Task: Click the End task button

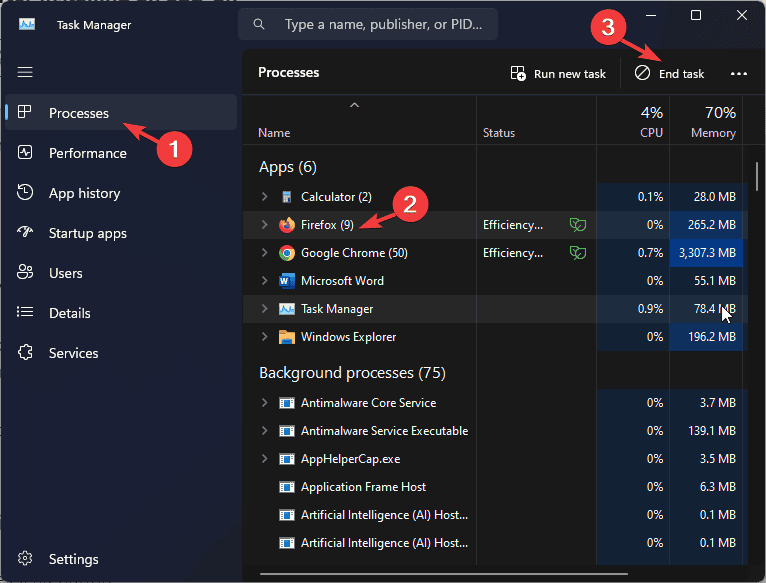Action: (x=670, y=74)
